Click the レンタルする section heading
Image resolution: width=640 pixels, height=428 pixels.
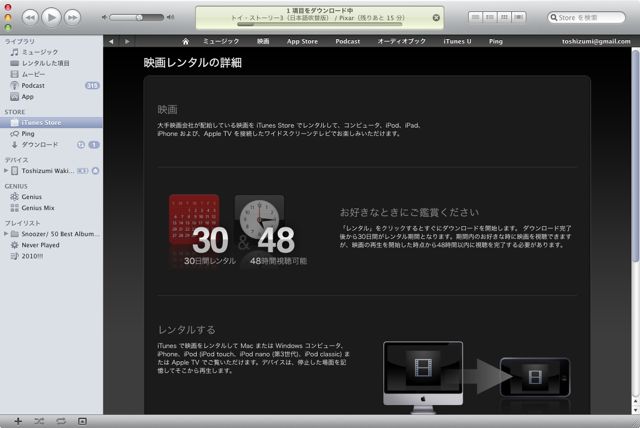187,330
